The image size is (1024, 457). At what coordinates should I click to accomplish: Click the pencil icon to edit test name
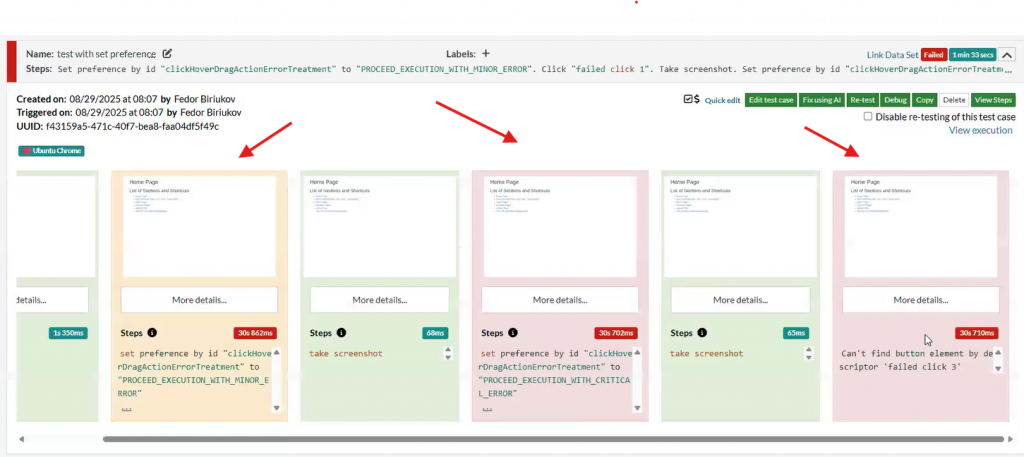coord(168,54)
